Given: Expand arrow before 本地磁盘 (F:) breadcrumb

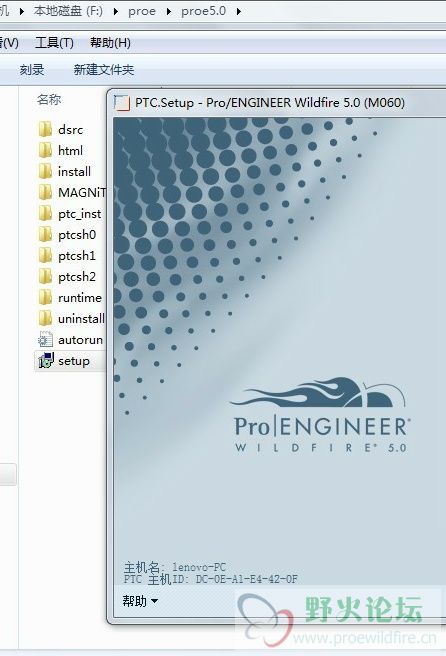Looking at the screenshot, I should [x=21, y=11].
